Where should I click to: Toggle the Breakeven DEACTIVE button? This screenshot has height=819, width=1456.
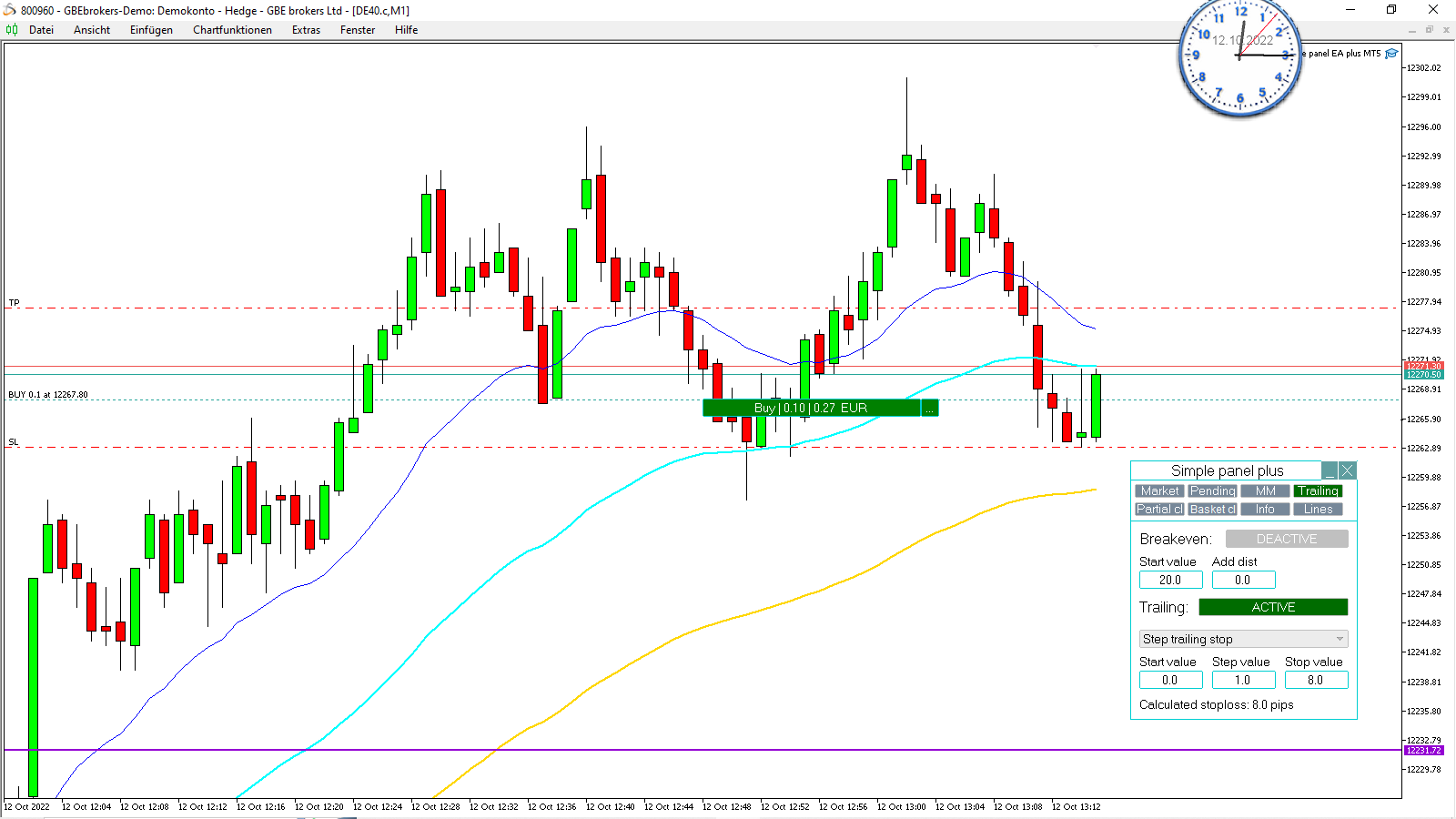click(x=1287, y=539)
